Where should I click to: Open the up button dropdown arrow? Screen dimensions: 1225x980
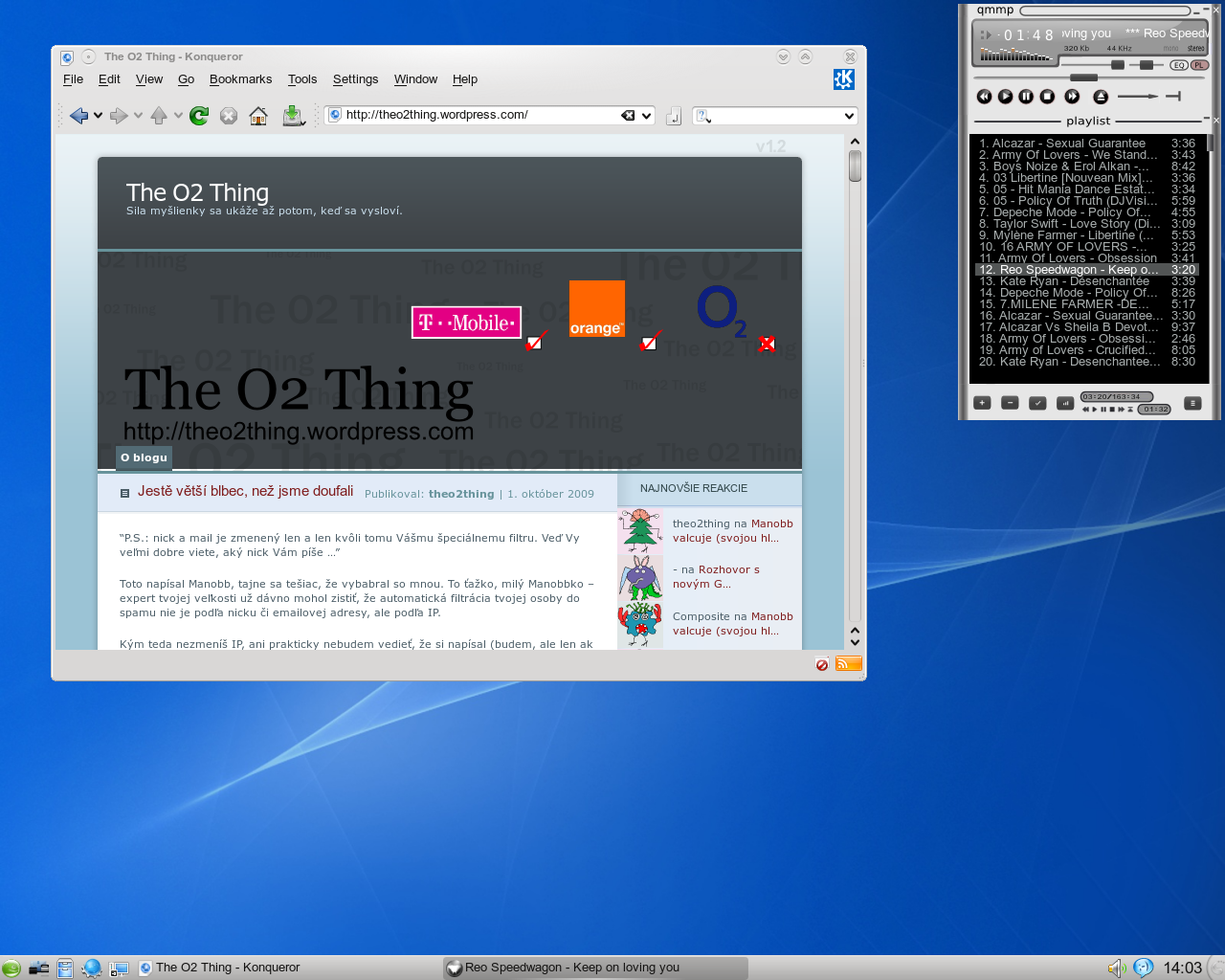pos(178,116)
